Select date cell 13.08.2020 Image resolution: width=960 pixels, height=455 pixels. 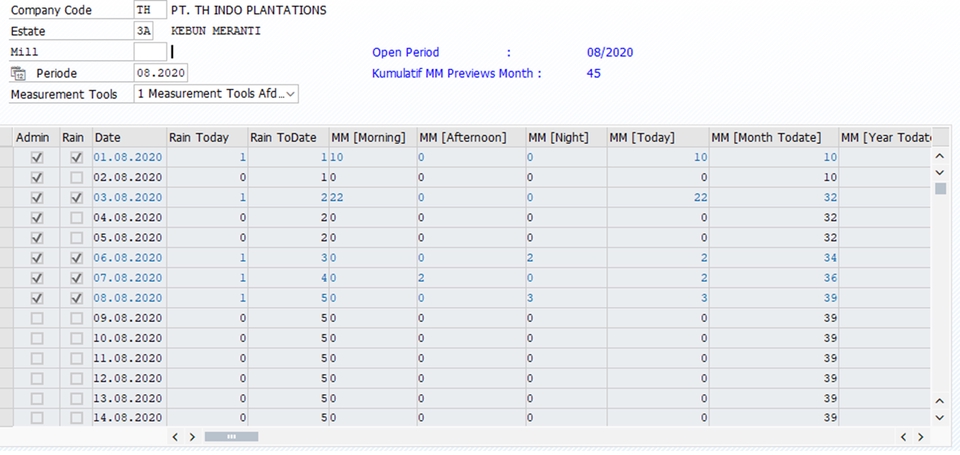tap(128, 398)
